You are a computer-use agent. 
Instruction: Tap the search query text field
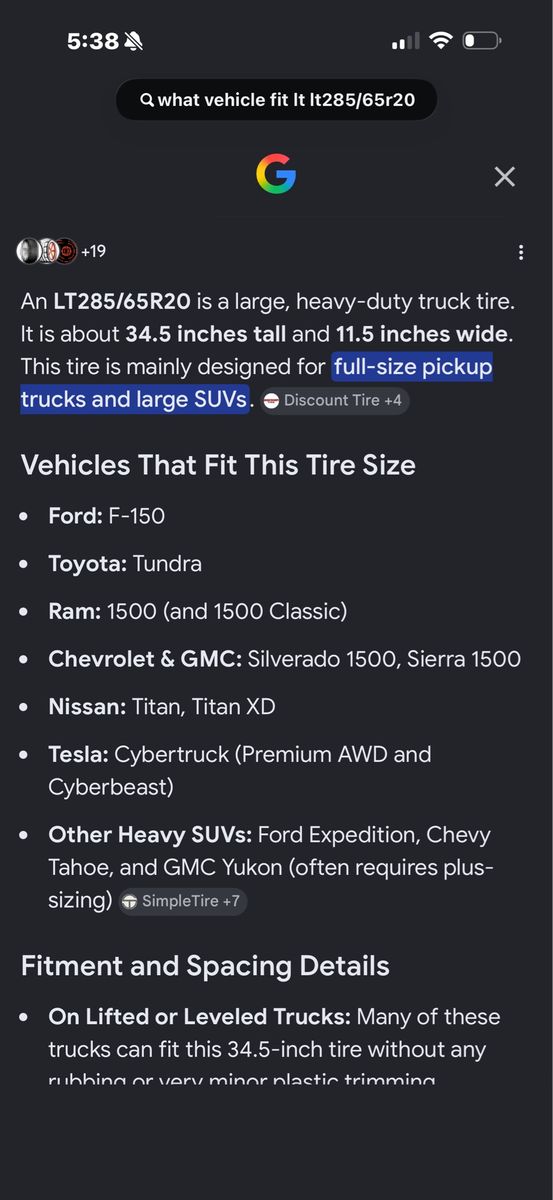pyautogui.click(x=276, y=99)
